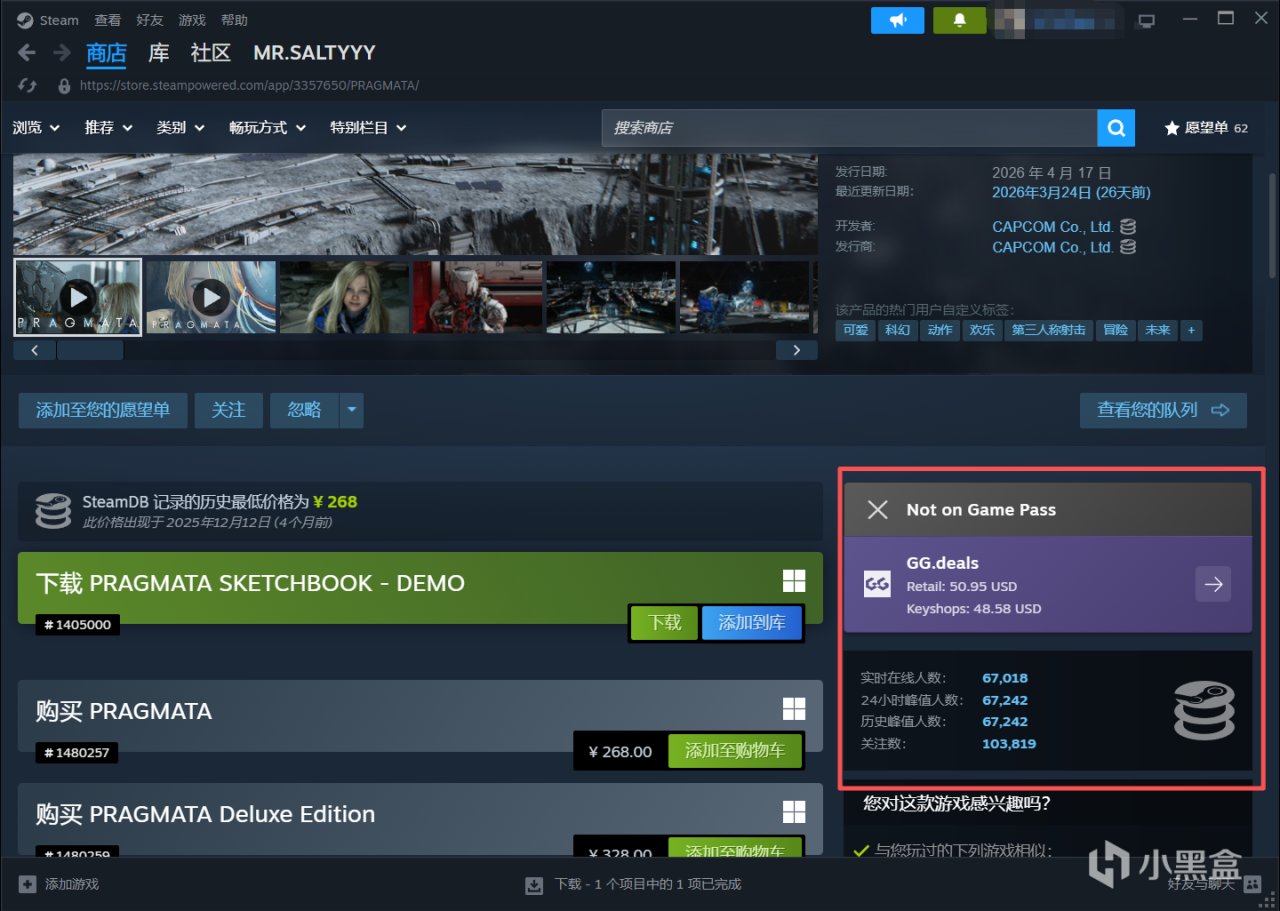Click the 冒险 tag
The image size is (1280, 911).
(x=1116, y=330)
